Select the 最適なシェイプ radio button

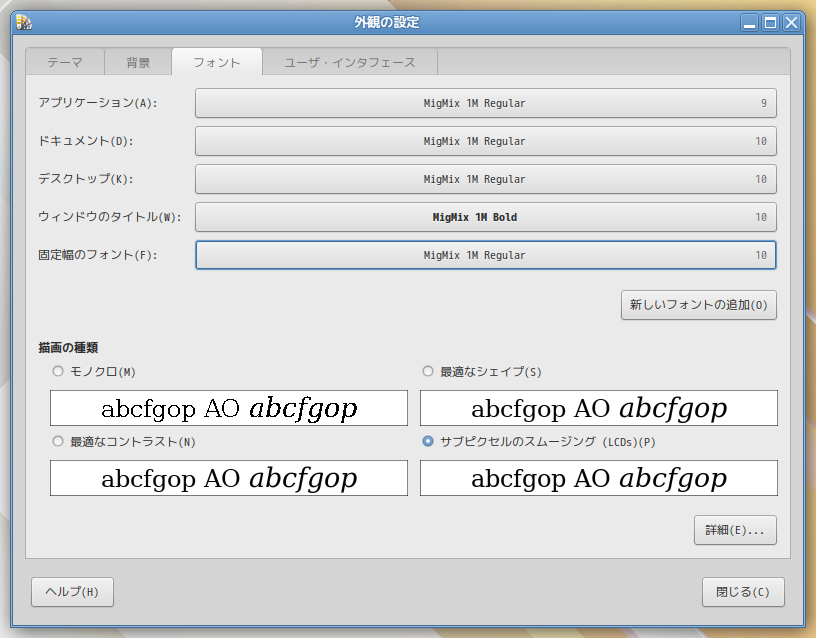pyautogui.click(x=428, y=371)
